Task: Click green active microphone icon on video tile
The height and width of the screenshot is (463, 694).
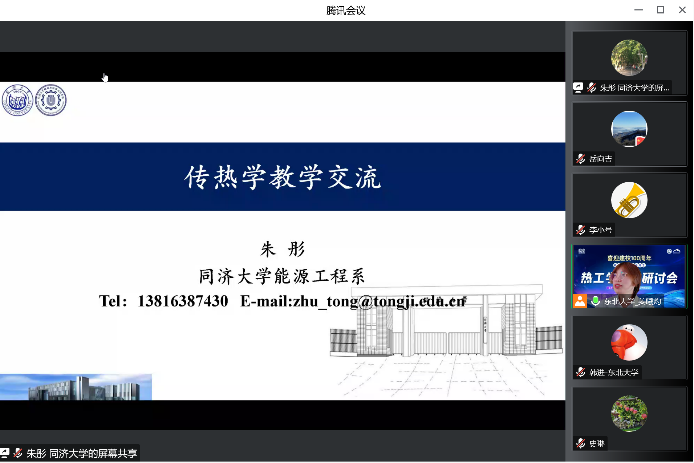Action: tap(596, 301)
